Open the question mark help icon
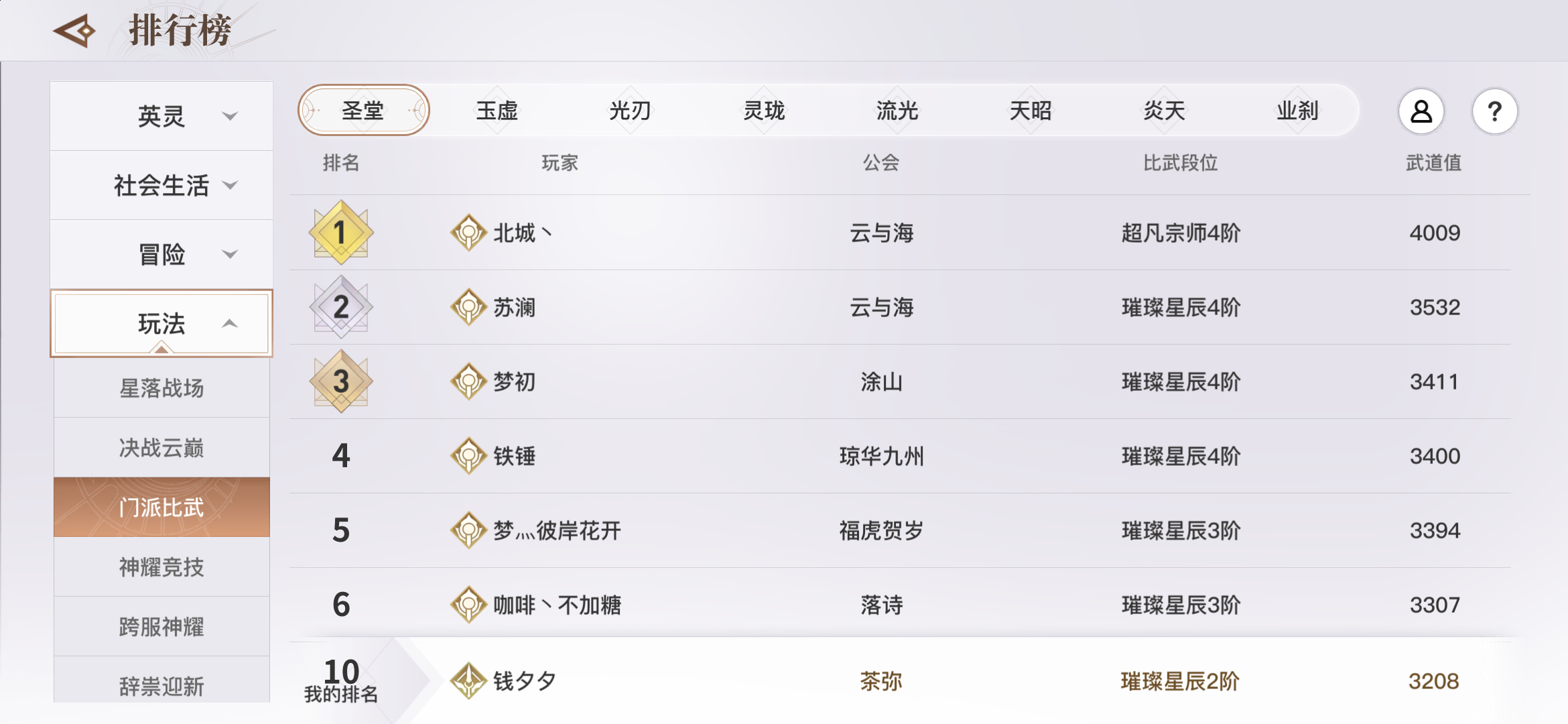The height and width of the screenshot is (724, 1568). coord(1494,111)
